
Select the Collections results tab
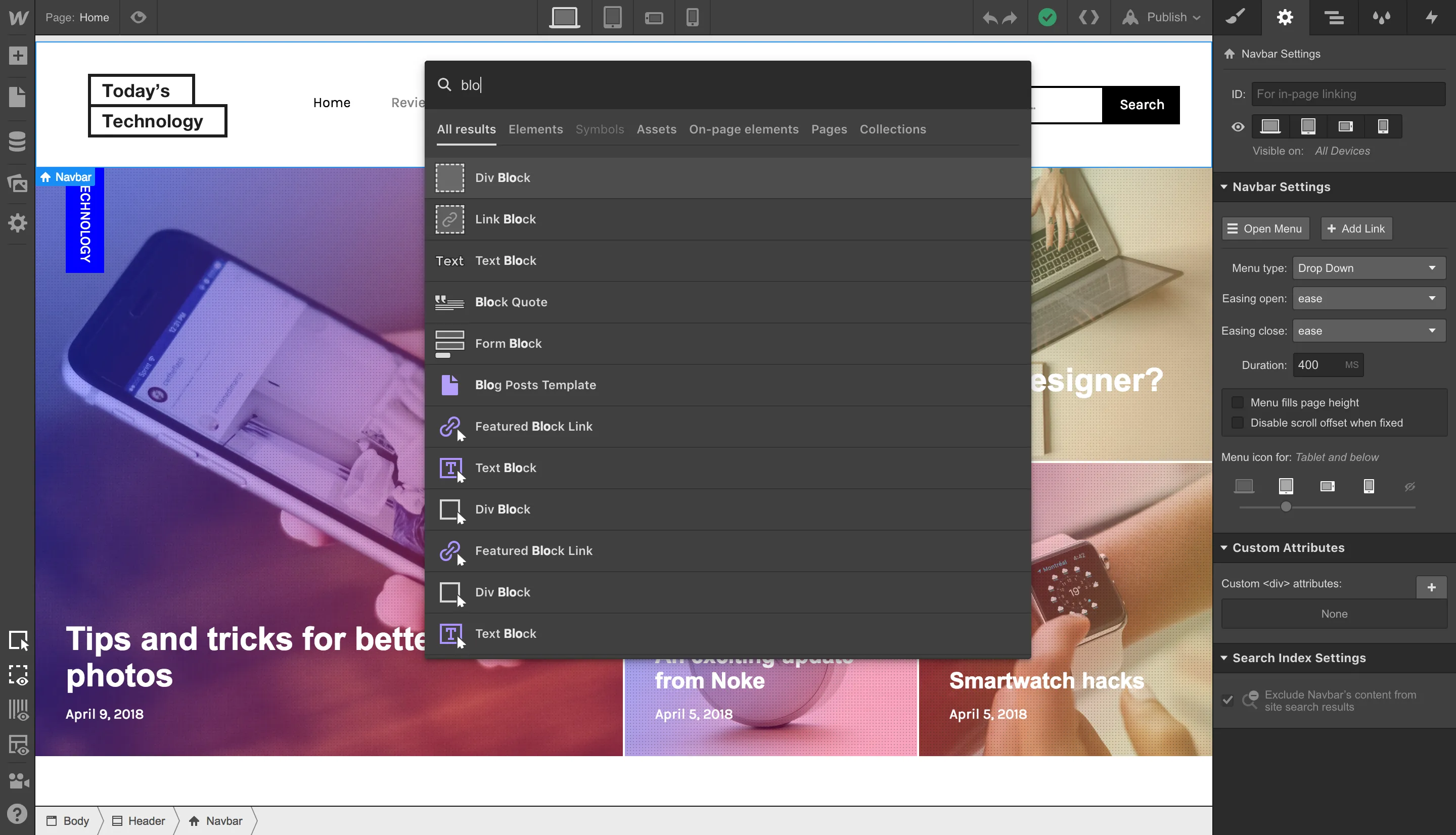[x=892, y=129]
